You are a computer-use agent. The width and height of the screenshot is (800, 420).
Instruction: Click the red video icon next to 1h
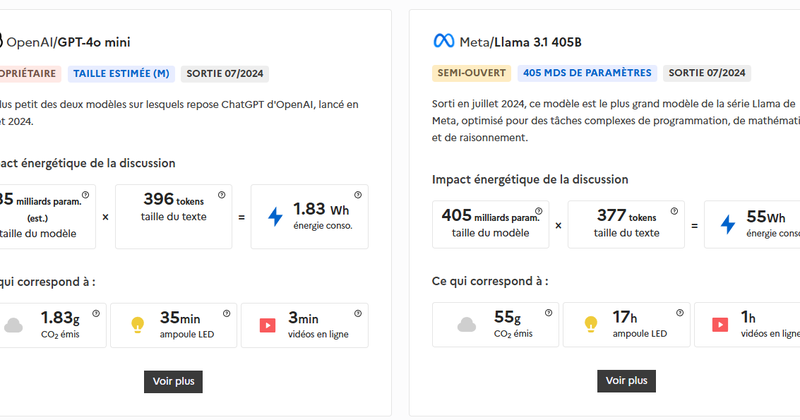tap(719, 325)
